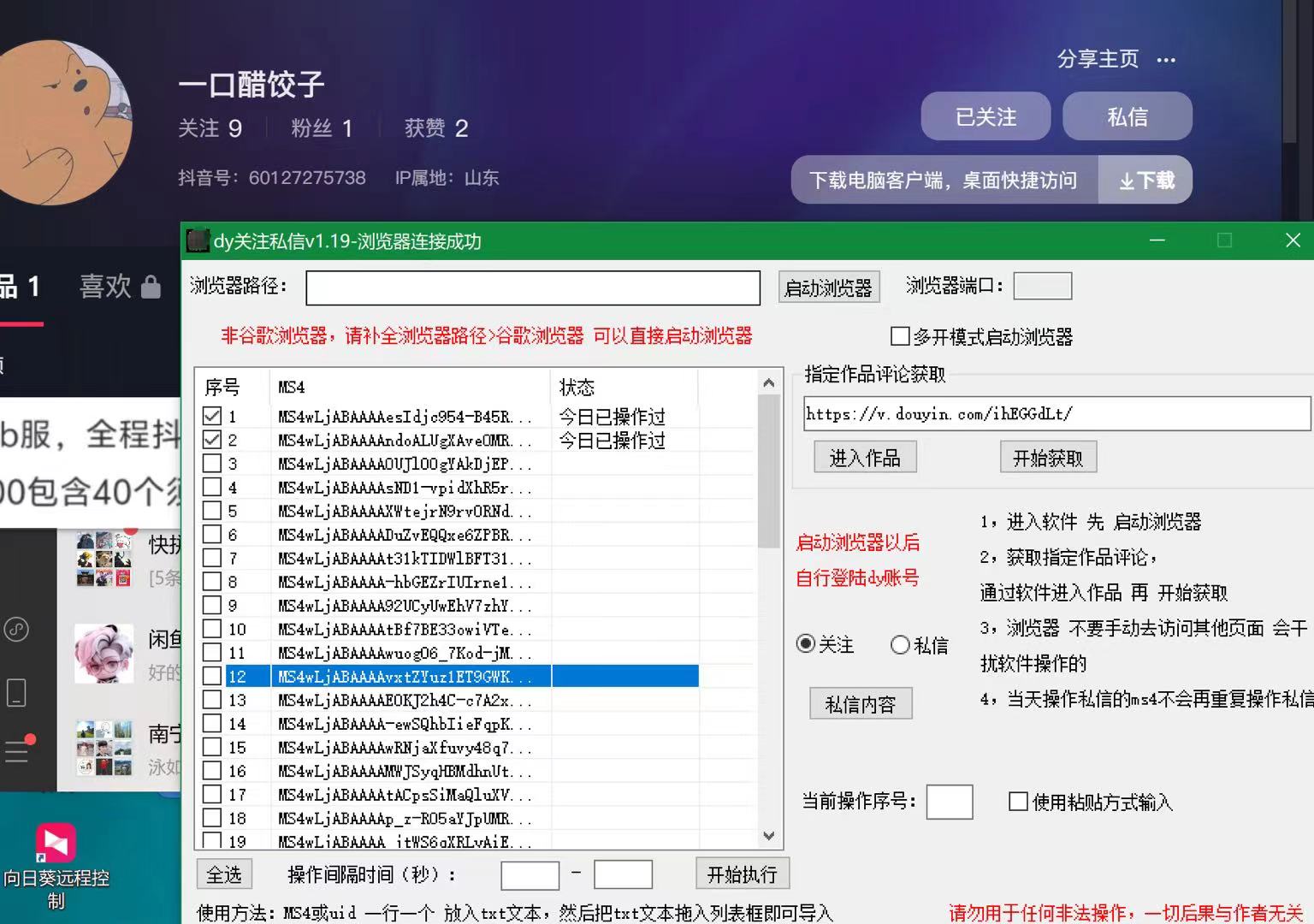Click 关注 9 following count
The height and width of the screenshot is (924, 1314).
tap(210, 128)
